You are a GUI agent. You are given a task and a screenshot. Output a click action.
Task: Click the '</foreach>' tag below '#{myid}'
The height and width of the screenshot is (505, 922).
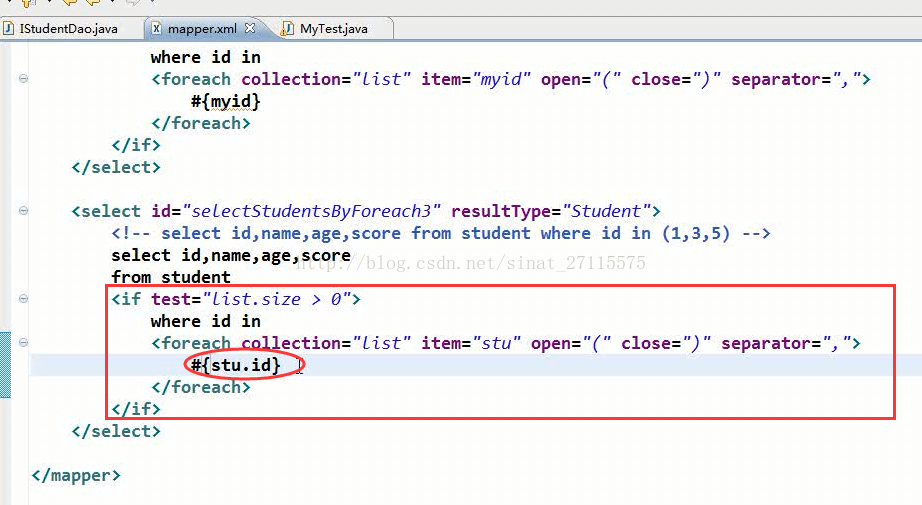[x=201, y=123]
